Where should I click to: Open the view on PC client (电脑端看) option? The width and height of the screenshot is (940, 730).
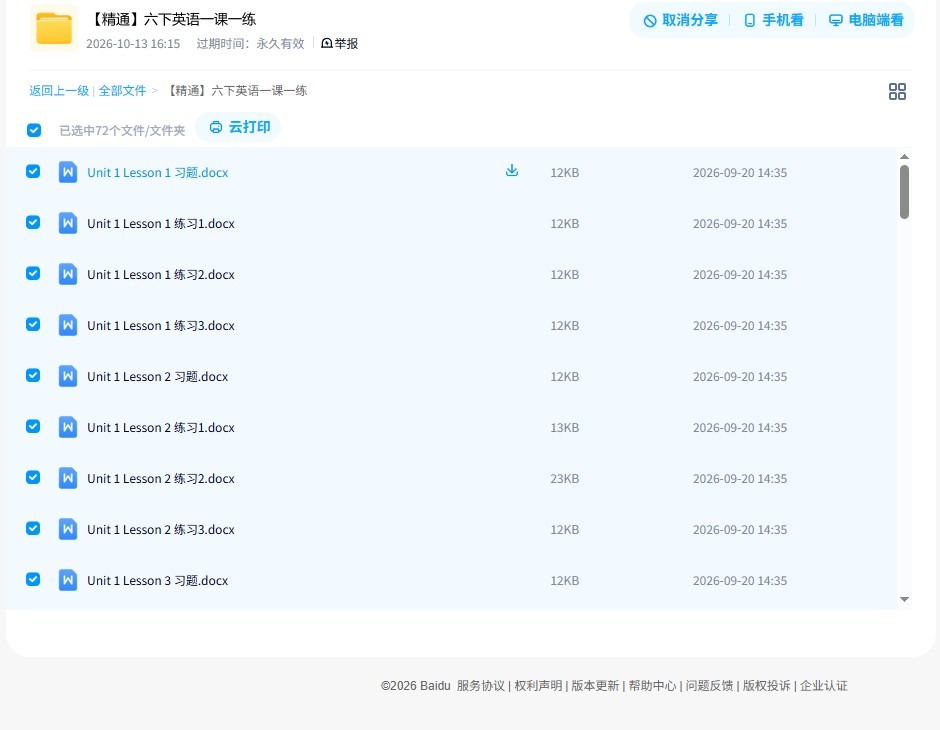(866, 20)
